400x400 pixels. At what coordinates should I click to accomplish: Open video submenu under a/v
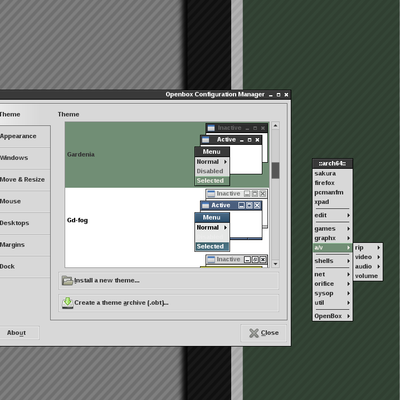pos(368,257)
